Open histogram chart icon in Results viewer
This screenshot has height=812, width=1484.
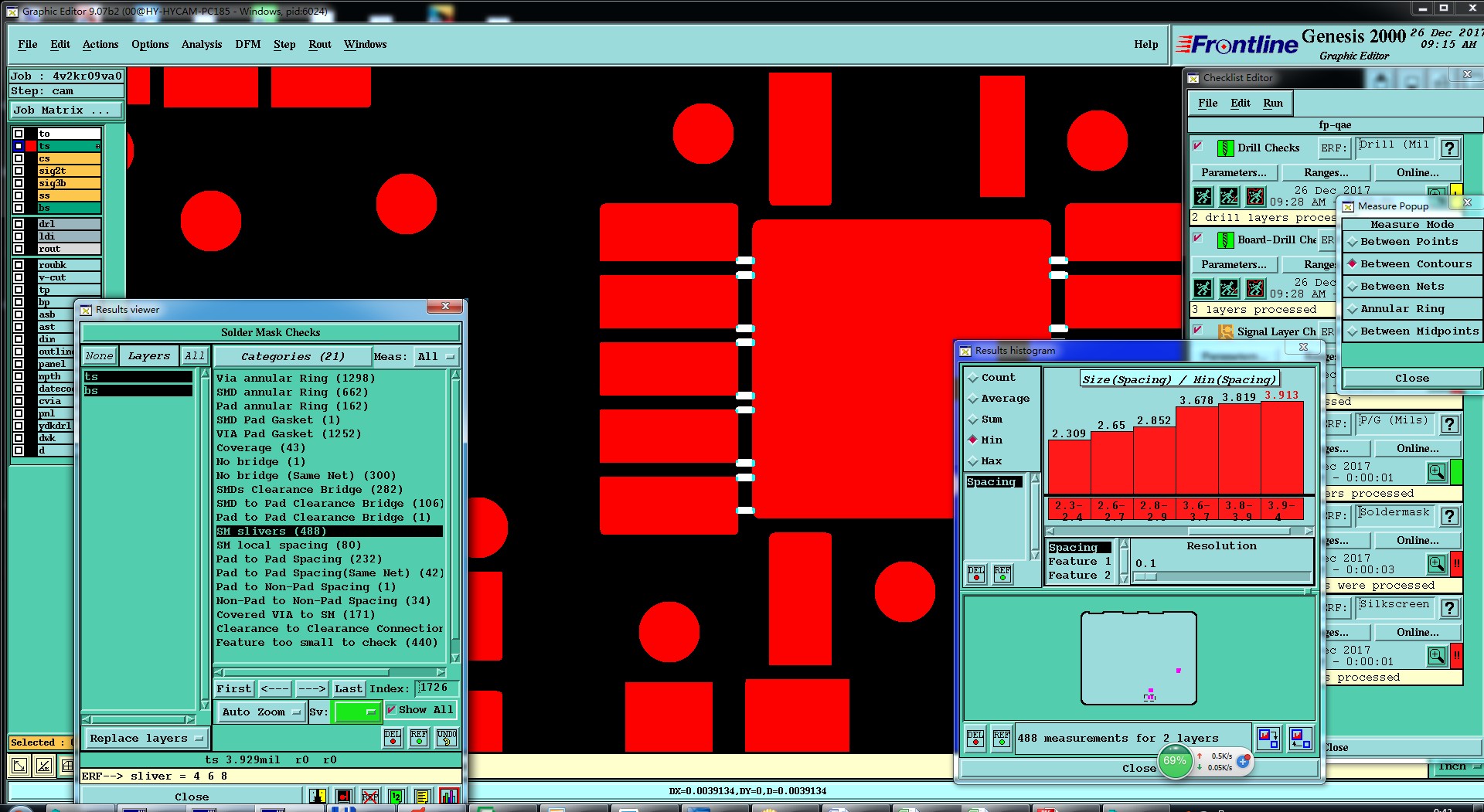coord(448,797)
